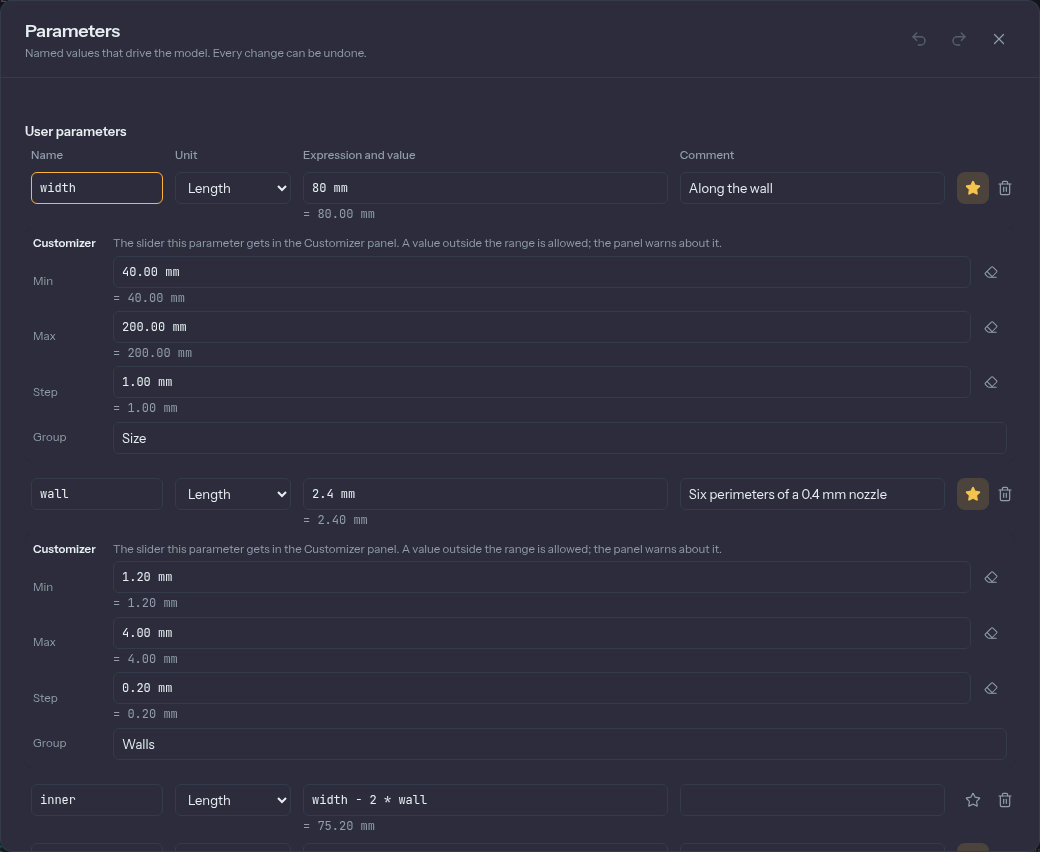The width and height of the screenshot is (1040, 852).
Task: Clear the wall Step value with eraser
Action: (x=991, y=688)
